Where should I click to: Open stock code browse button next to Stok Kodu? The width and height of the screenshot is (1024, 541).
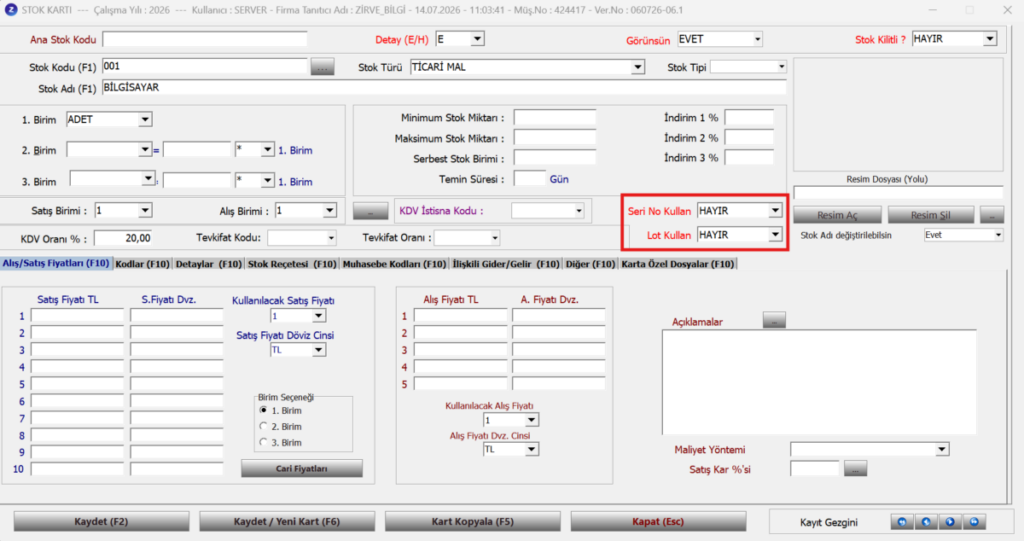click(322, 67)
